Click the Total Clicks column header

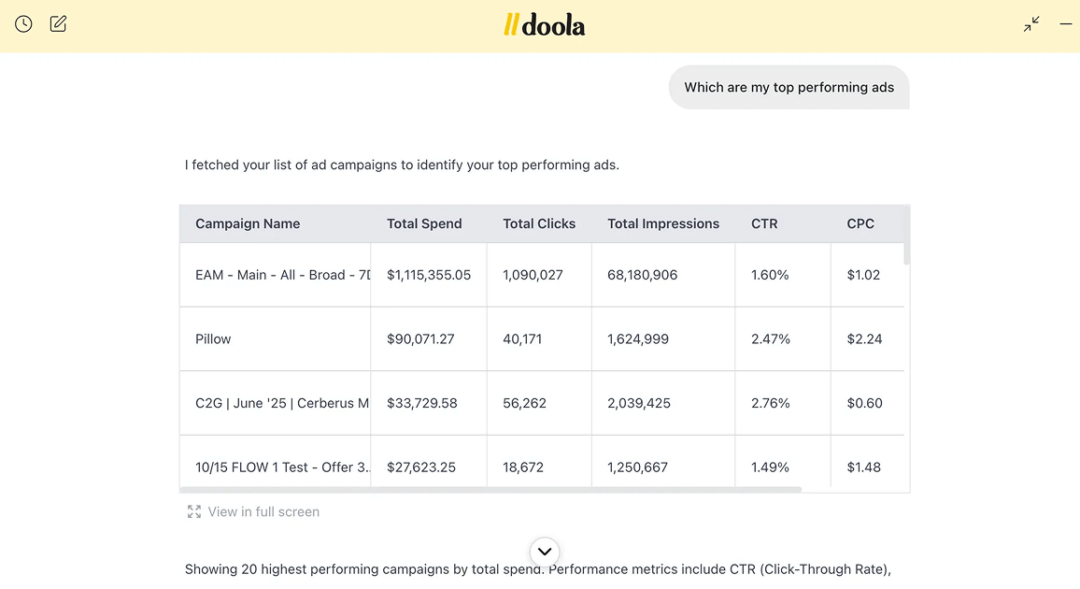tap(539, 224)
